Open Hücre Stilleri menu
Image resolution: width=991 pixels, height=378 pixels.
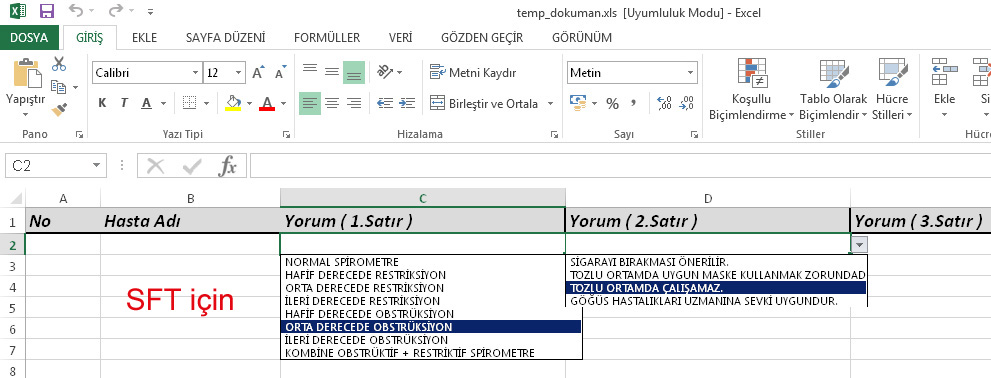click(892, 89)
